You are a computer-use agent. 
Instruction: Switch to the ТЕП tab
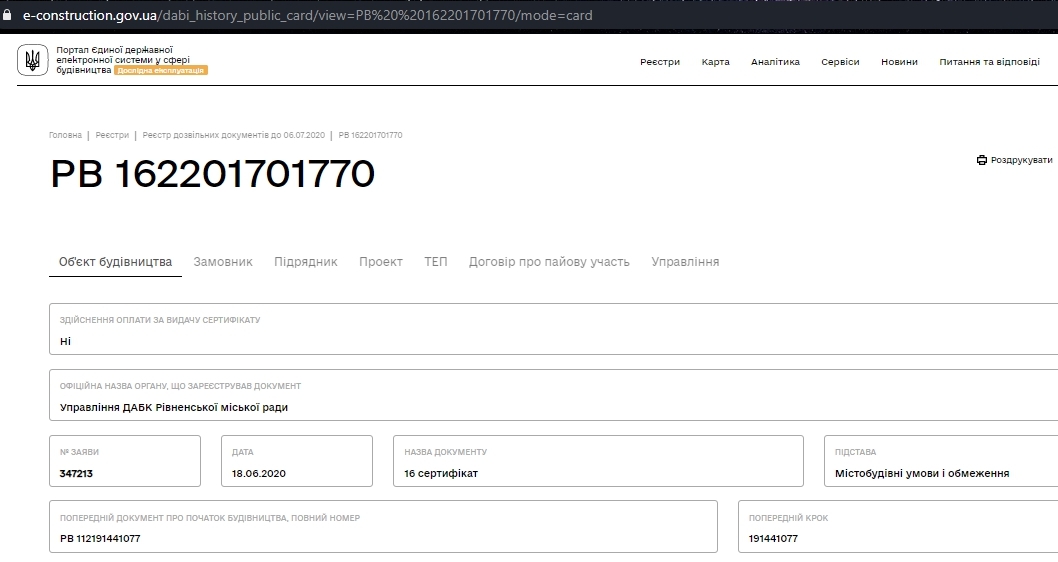point(436,262)
